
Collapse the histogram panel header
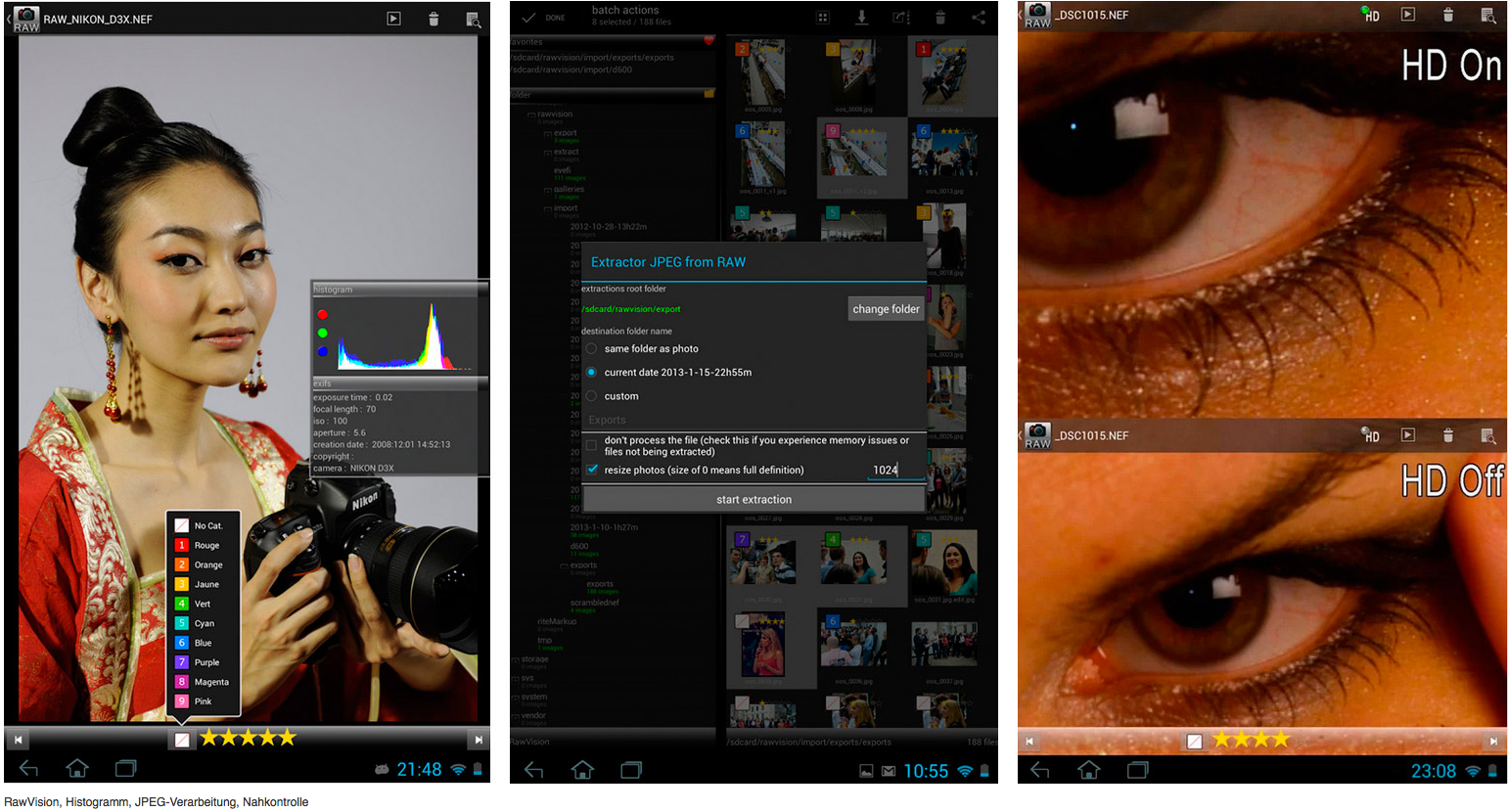(x=399, y=290)
